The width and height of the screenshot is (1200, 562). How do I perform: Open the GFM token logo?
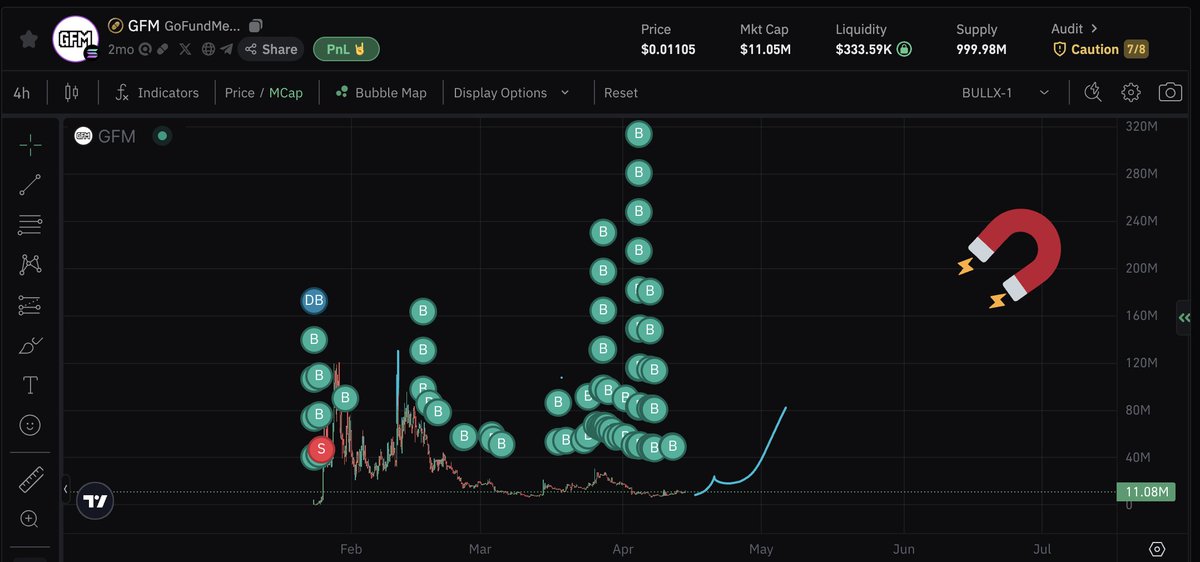click(x=76, y=39)
